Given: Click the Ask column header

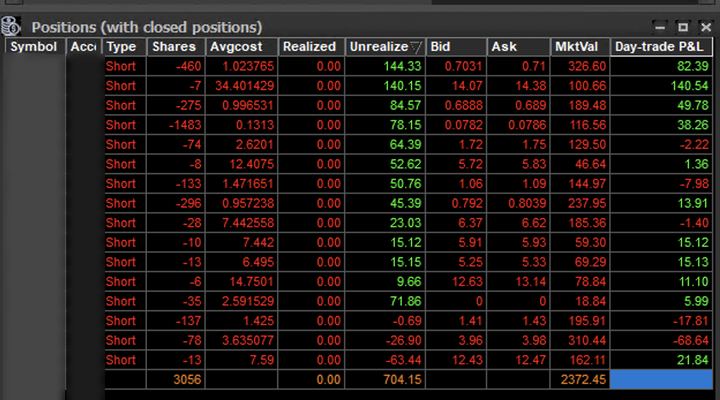Looking at the screenshot, I should [x=518, y=47].
